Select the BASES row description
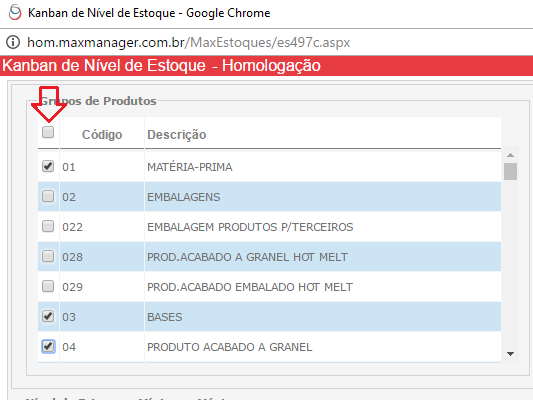Viewport: 533px width, 400px height. (165, 317)
